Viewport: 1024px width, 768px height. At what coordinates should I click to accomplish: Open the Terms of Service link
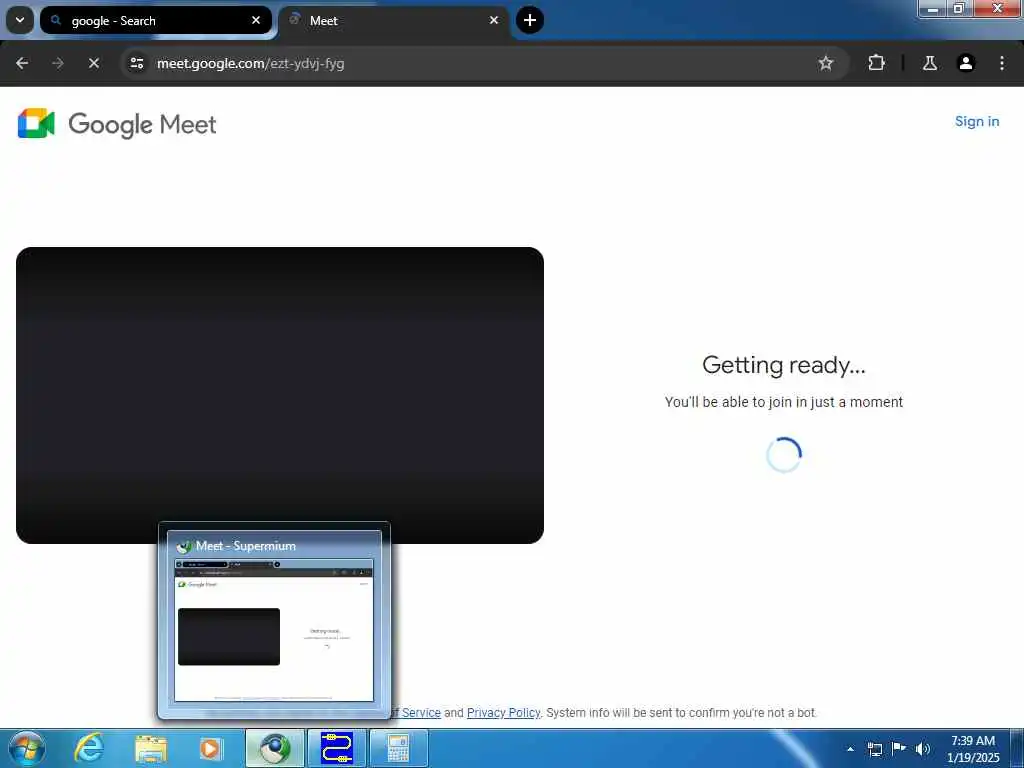pyautogui.click(x=415, y=712)
